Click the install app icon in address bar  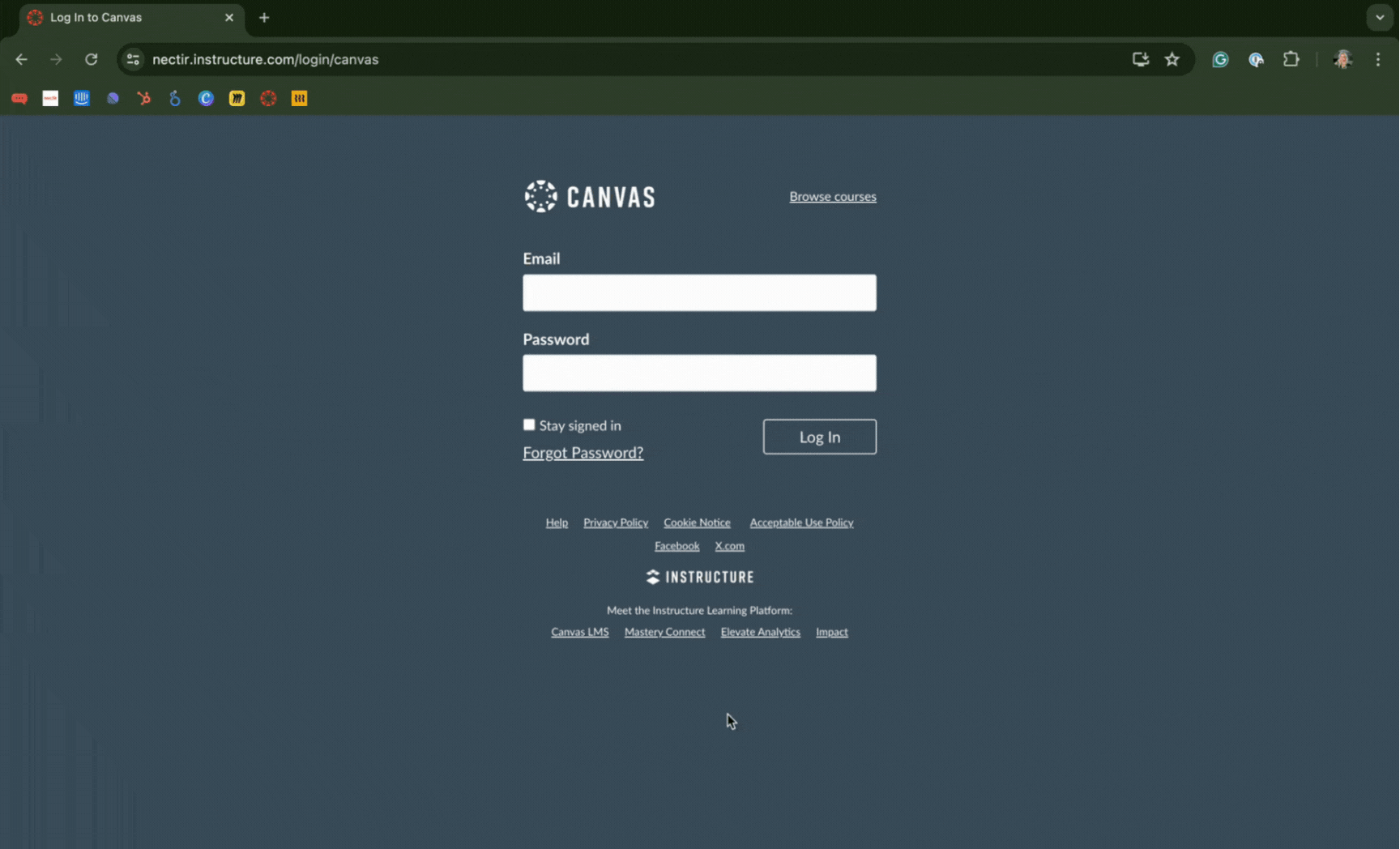1141,59
